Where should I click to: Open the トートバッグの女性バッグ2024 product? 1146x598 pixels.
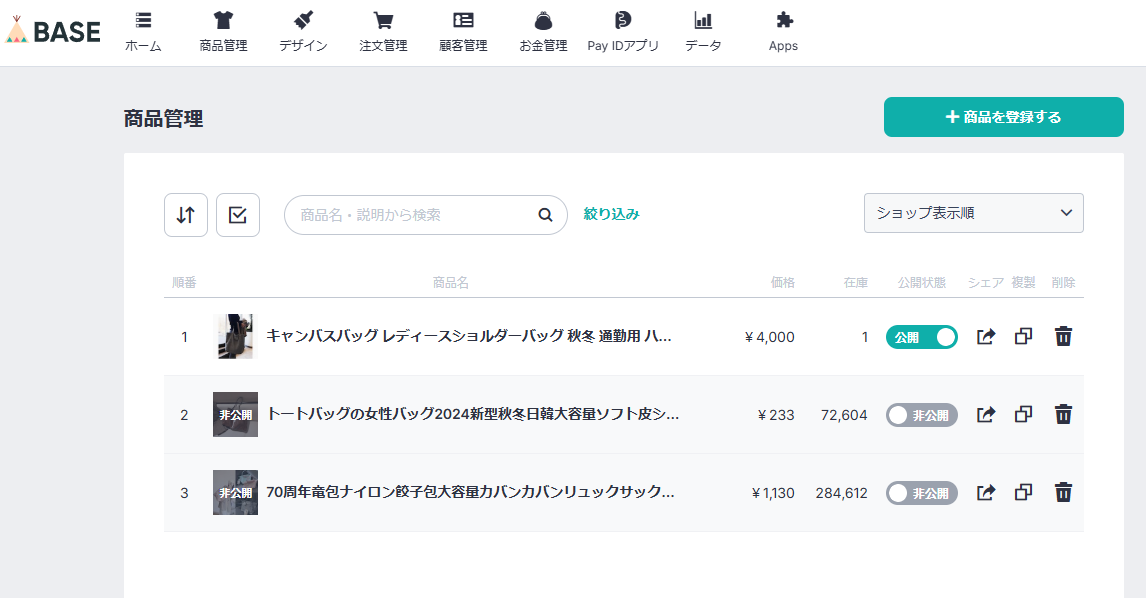[x=473, y=415]
